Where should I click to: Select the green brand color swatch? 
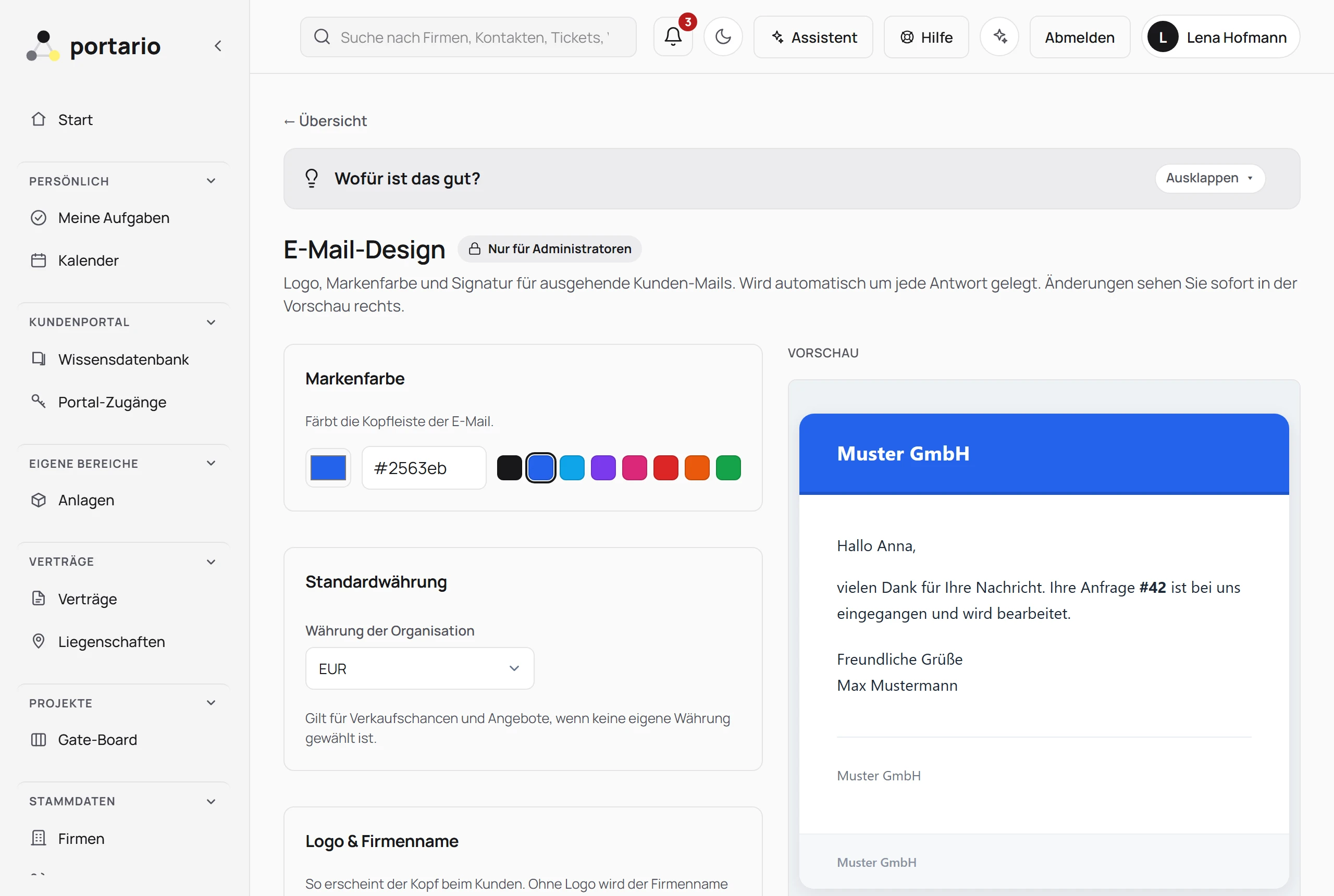tap(728, 468)
